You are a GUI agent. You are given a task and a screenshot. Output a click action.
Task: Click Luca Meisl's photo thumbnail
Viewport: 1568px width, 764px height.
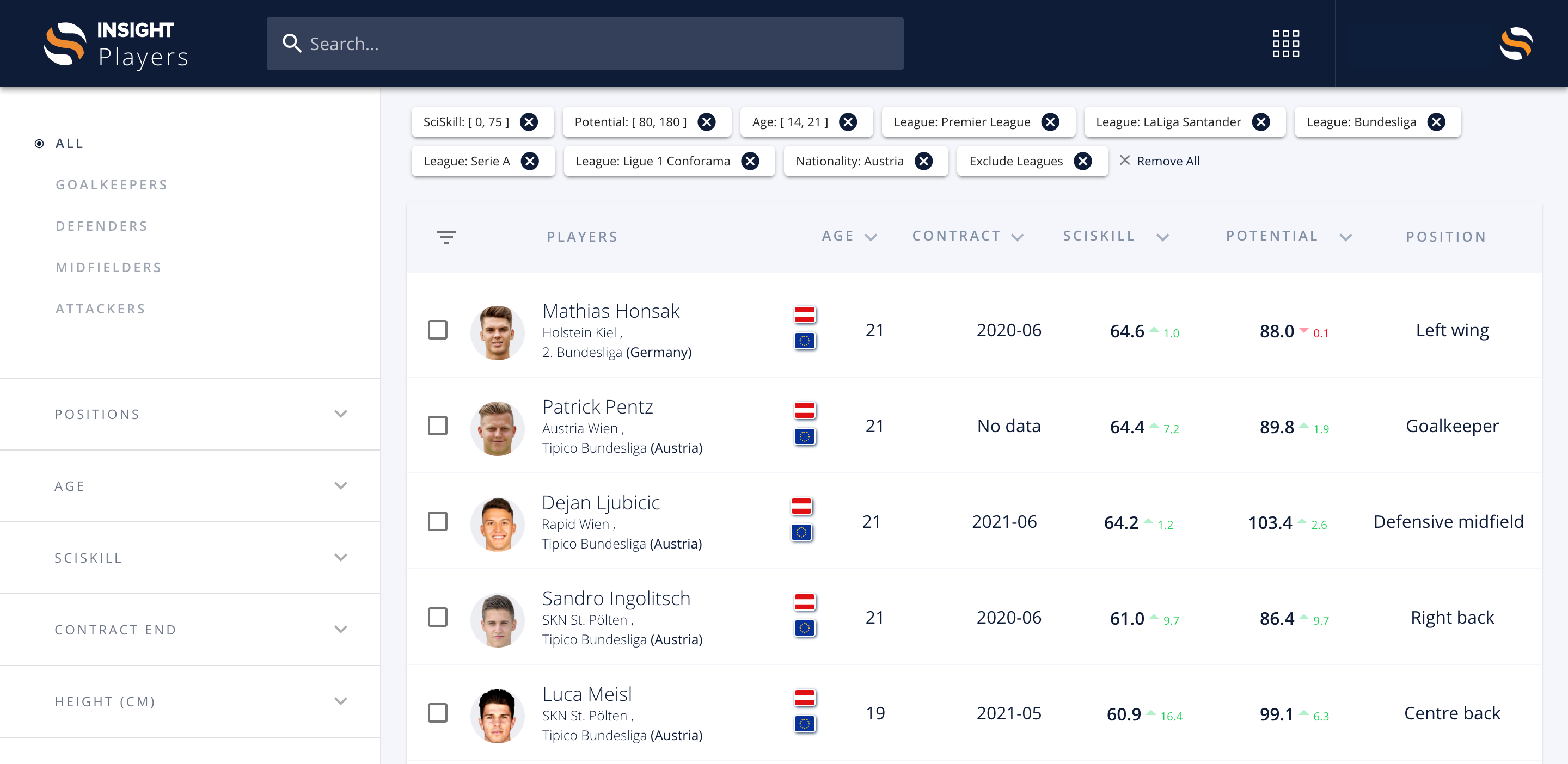click(x=497, y=716)
